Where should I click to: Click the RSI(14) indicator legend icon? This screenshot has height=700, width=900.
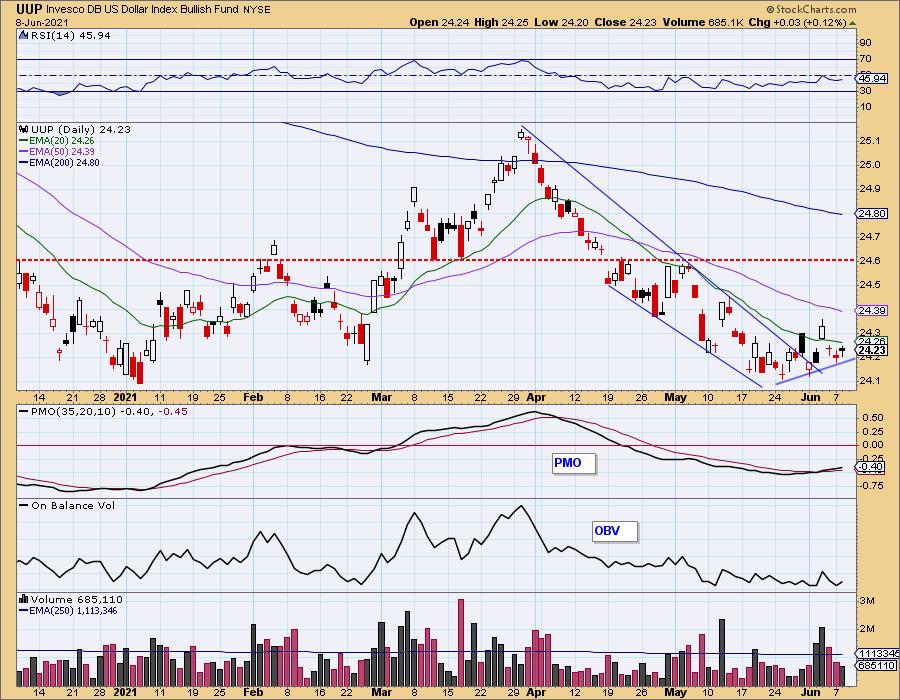(24, 35)
